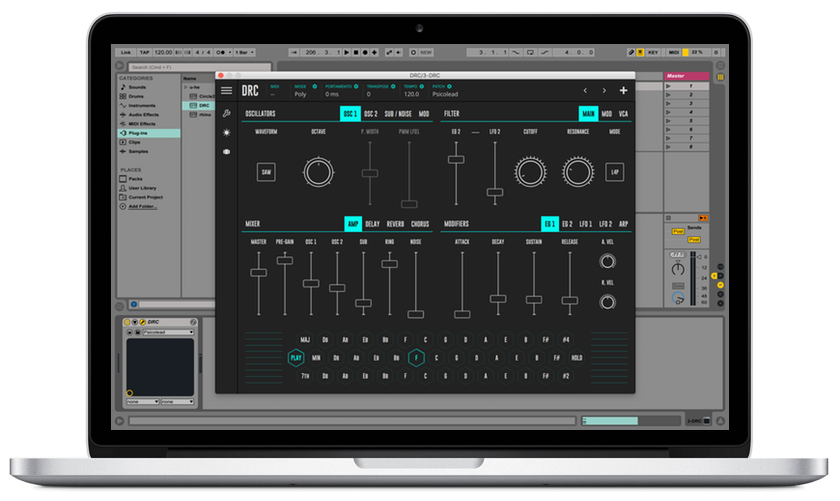Toggle MIDI mapping mode in Ableton
The width and height of the screenshot is (840, 501).
point(674,53)
